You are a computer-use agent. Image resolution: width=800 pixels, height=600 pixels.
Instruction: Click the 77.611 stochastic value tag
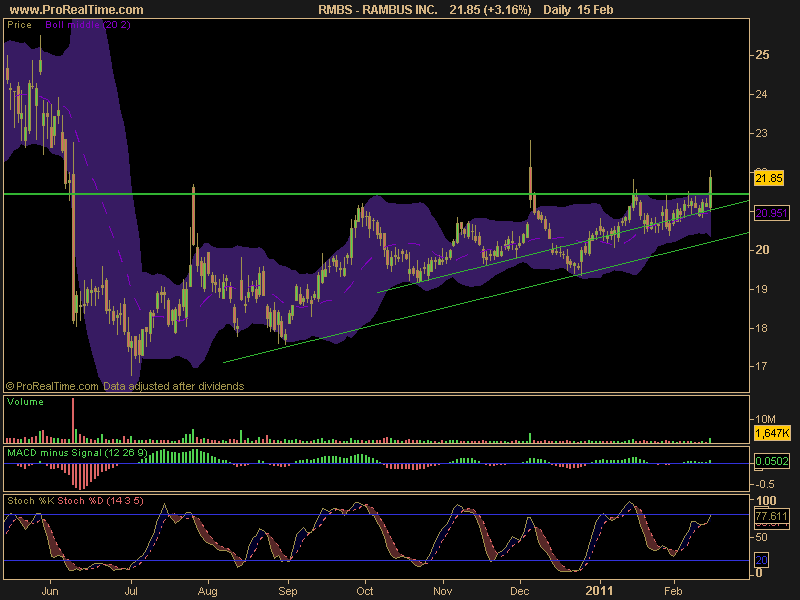tap(771, 516)
